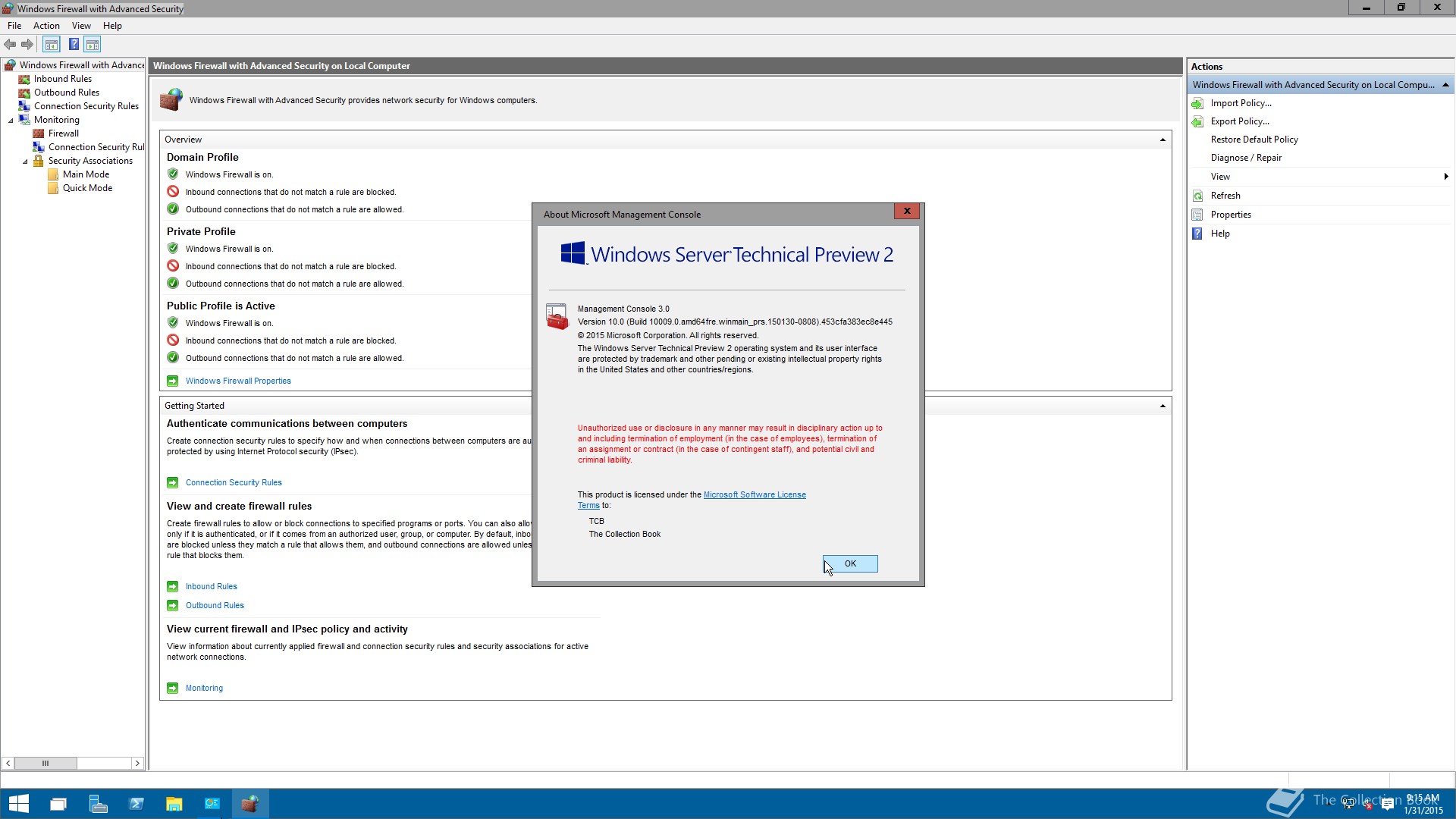Open the Help menu
This screenshot has width=1456, height=819.
(x=112, y=26)
